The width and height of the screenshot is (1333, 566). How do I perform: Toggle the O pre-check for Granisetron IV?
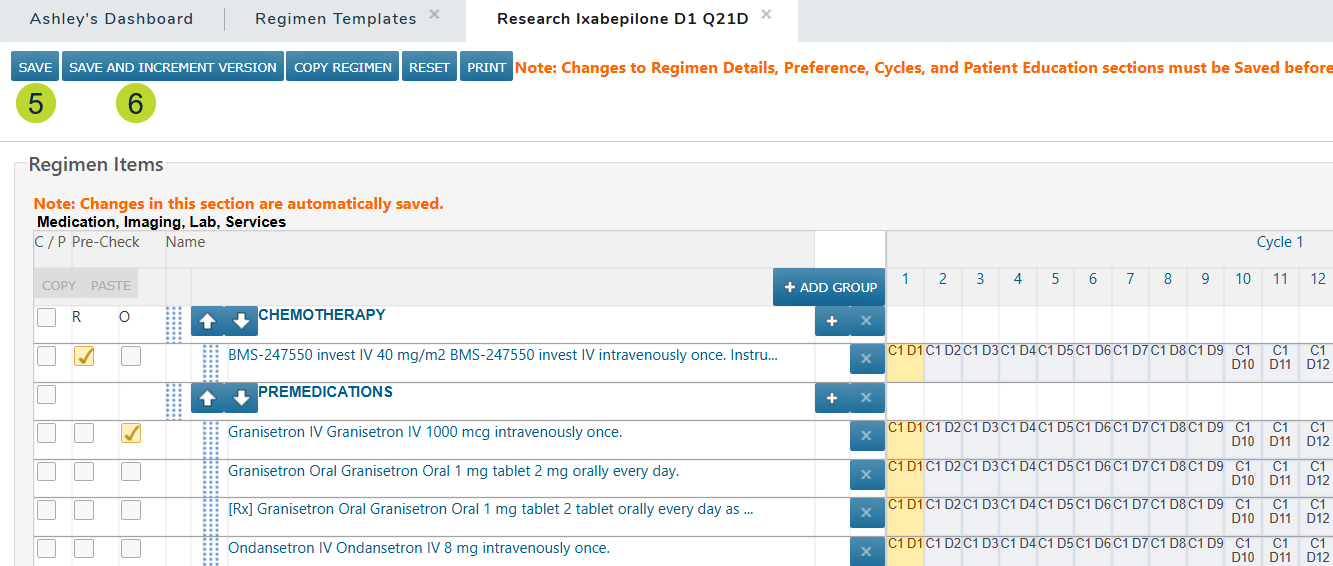(130, 433)
